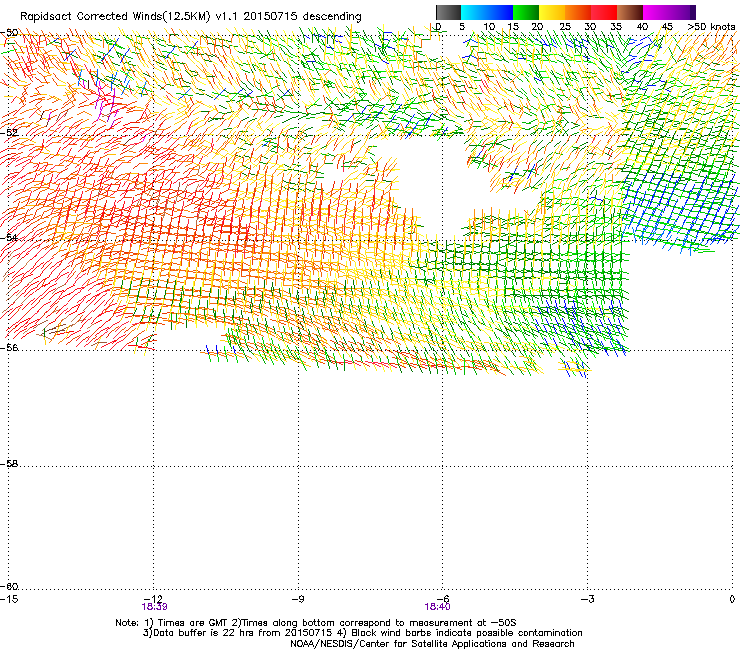Image resolution: width=740 pixels, height=650 pixels.
Task: Click the '-56' latitude axis label
Action: pos(9,347)
